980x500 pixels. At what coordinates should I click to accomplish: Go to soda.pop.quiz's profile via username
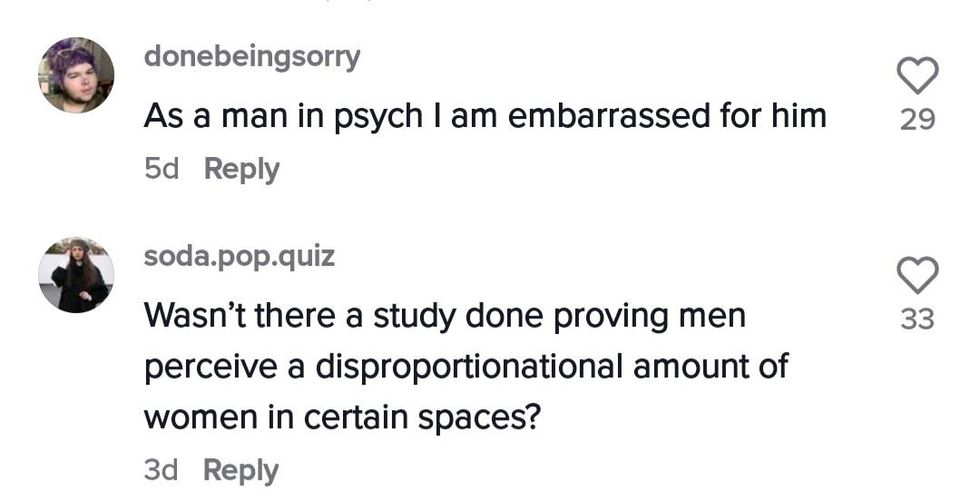click(x=239, y=257)
